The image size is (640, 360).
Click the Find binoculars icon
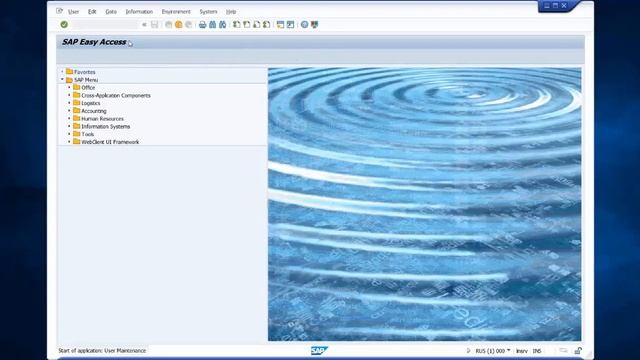[212, 24]
